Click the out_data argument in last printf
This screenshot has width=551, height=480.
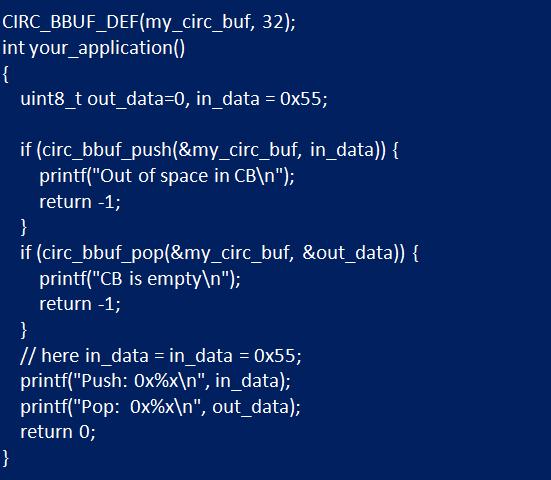pos(253,407)
